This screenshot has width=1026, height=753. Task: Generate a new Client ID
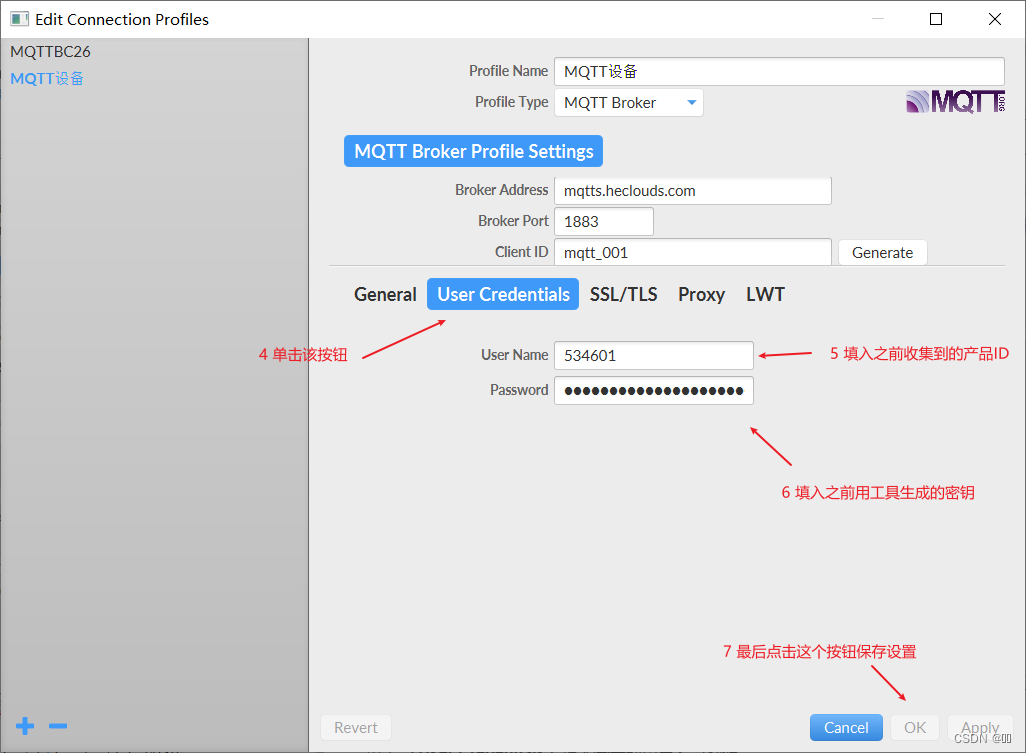(x=882, y=253)
